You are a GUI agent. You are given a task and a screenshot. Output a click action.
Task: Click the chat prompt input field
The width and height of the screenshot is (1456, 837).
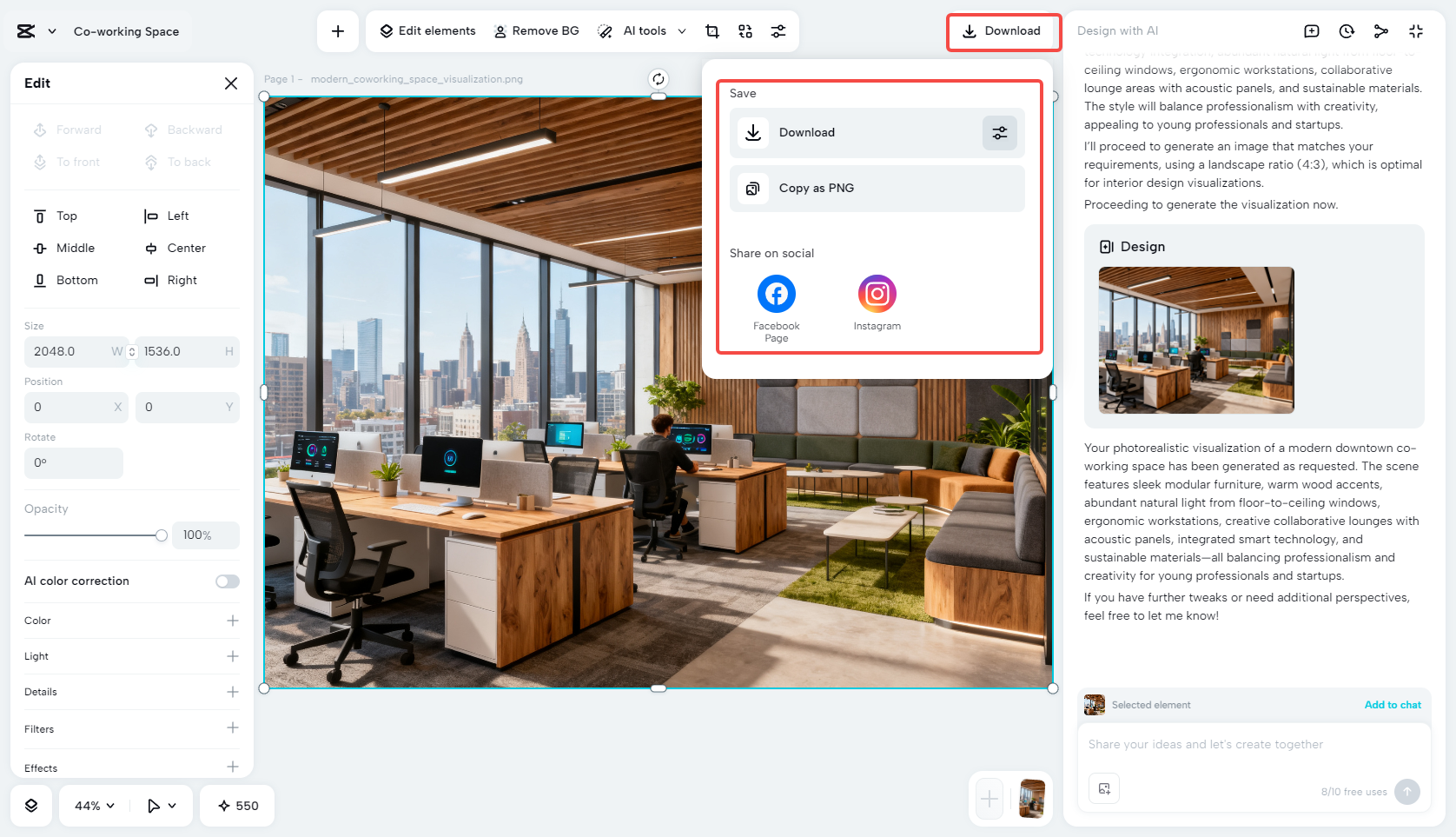point(1254,745)
